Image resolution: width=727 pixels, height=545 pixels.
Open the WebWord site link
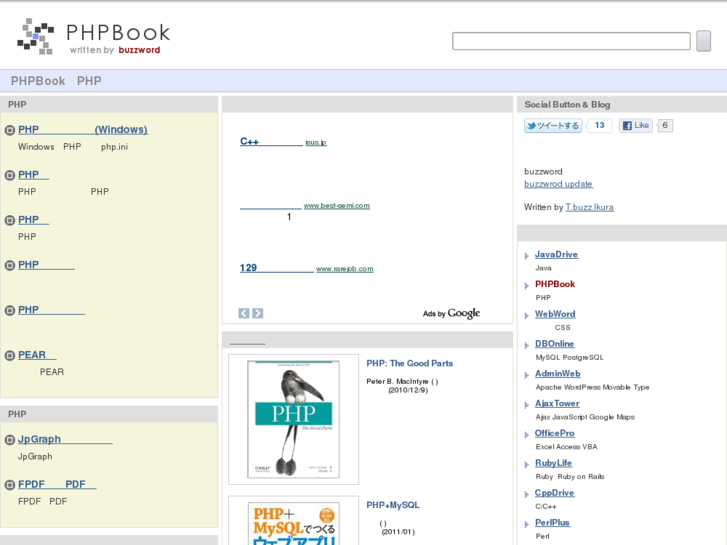click(x=555, y=314)
